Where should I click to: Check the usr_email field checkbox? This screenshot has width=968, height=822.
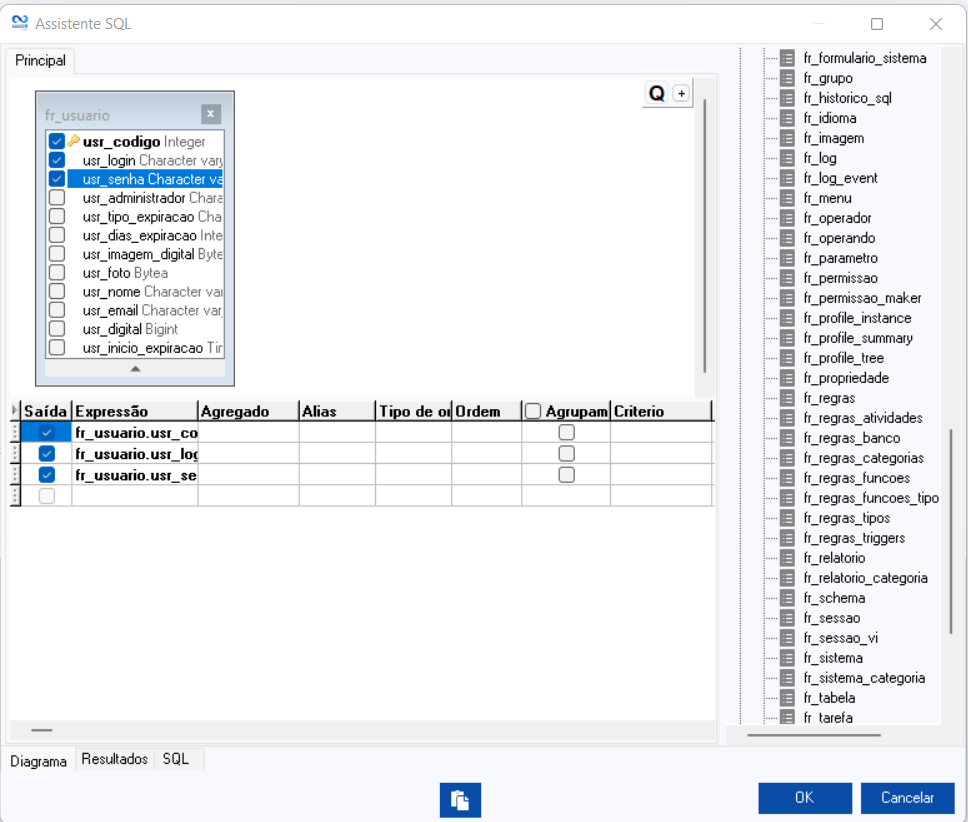(x=57, y=310)
